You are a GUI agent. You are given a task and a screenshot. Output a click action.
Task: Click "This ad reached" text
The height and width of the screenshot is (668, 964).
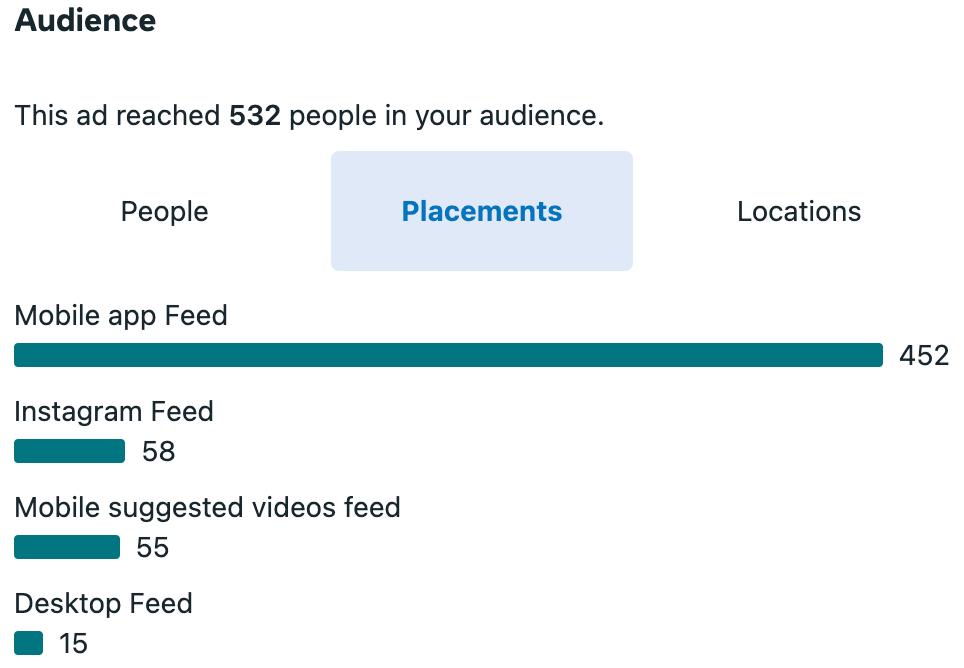117,116
